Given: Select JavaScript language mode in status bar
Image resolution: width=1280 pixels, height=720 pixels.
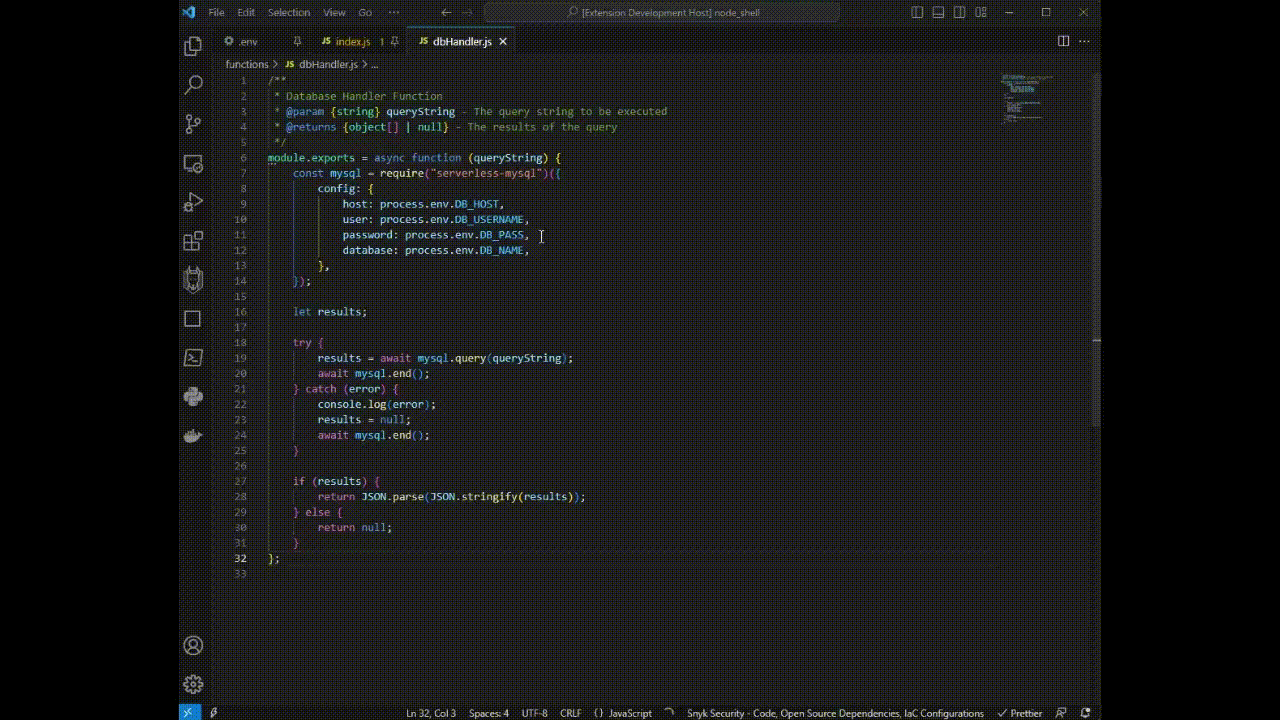Looking at the screenshot, I should 630,713.
